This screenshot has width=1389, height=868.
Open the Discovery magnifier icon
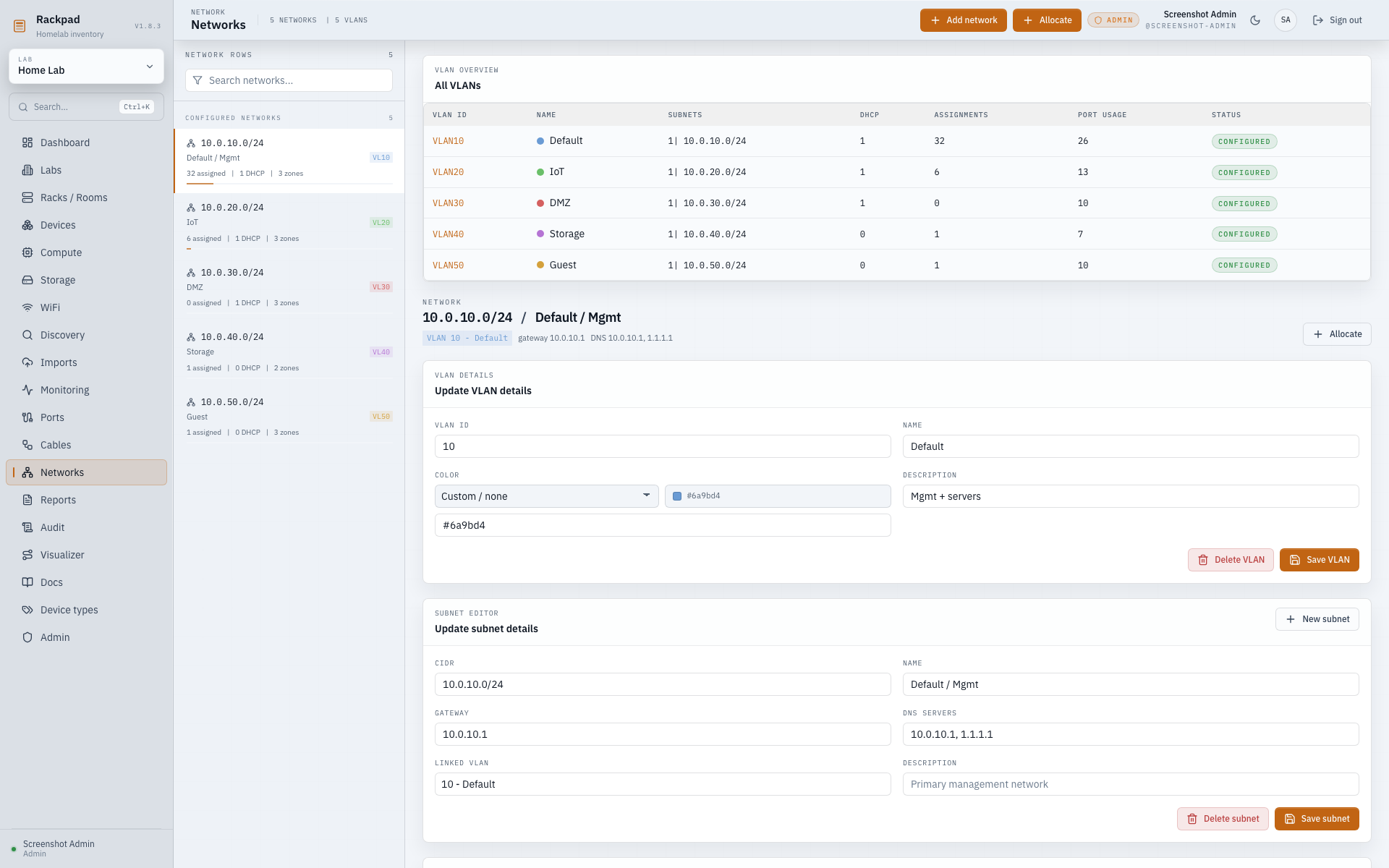coord(27,335)
